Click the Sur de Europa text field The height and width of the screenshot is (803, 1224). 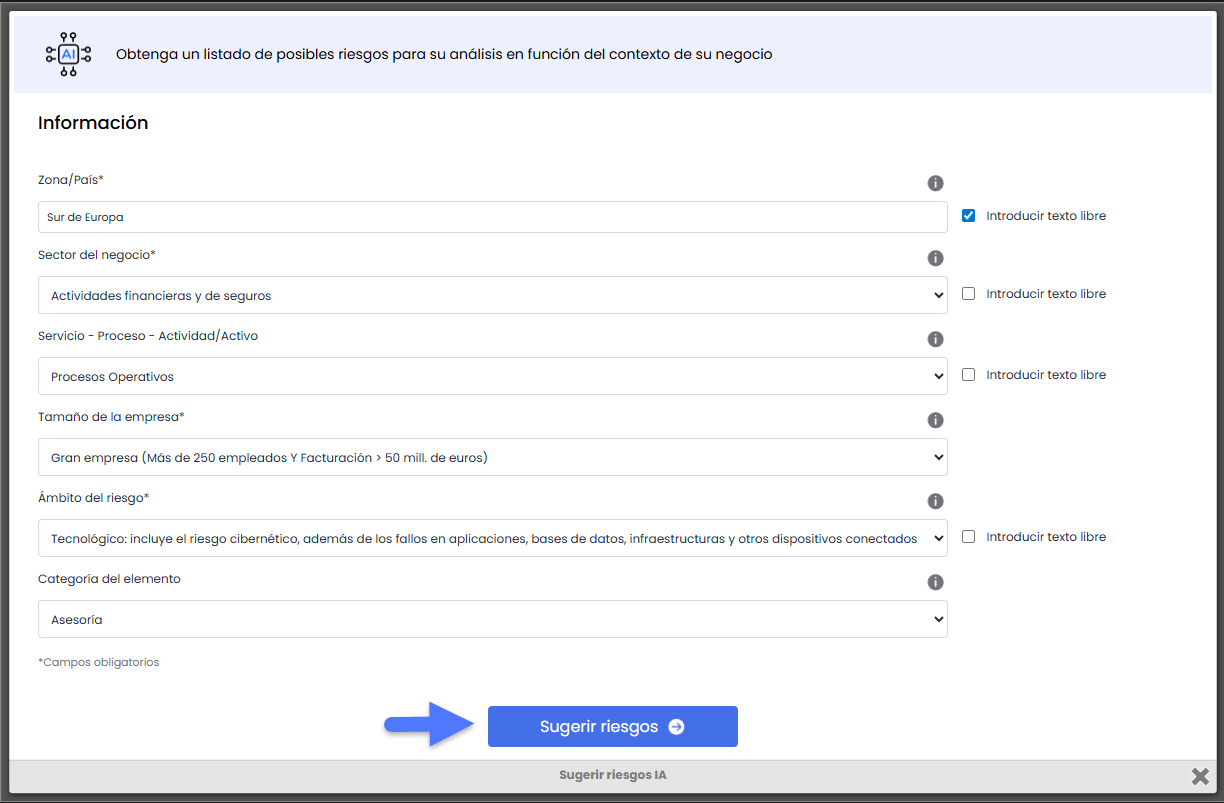coord(492,217)
